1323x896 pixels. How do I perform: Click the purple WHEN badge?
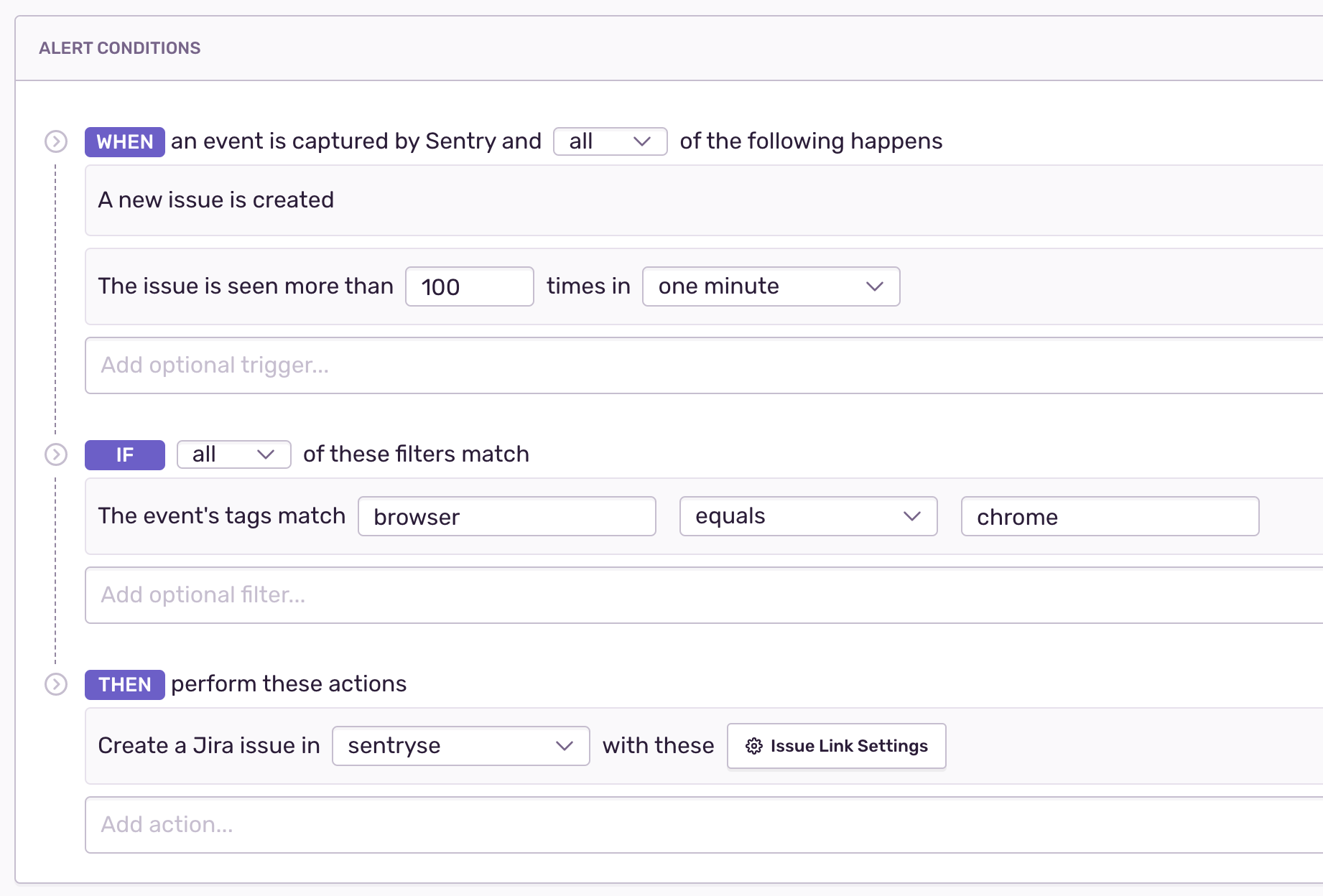click(x=124, y=141)
